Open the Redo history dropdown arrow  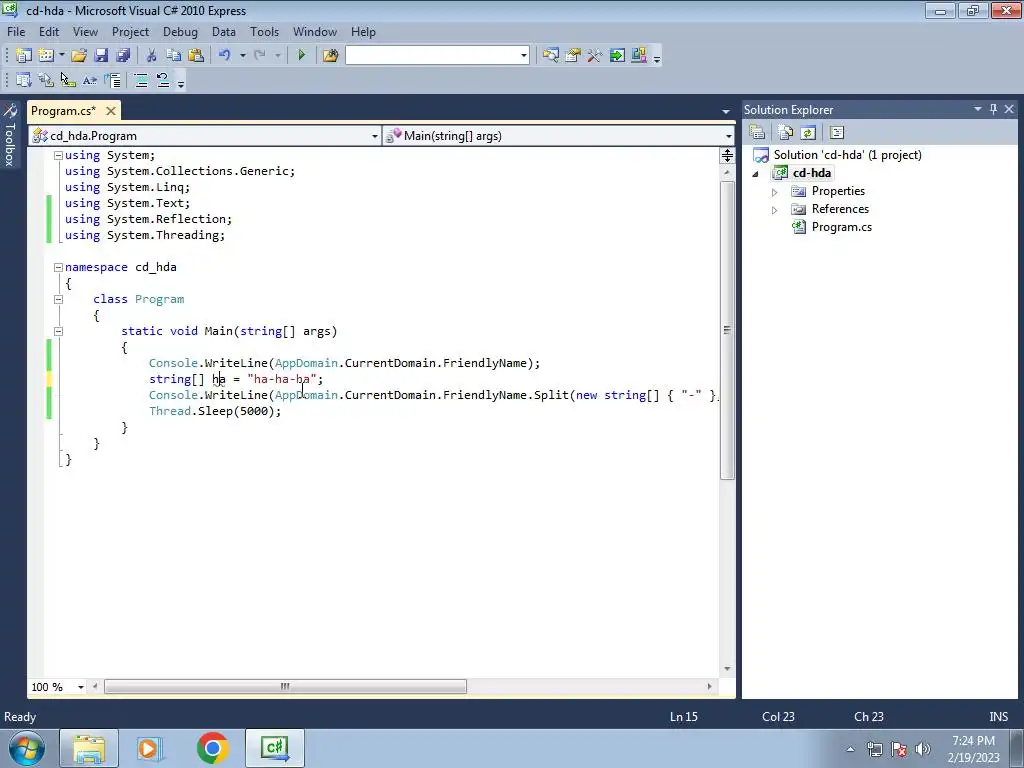[x=278, y=56]
